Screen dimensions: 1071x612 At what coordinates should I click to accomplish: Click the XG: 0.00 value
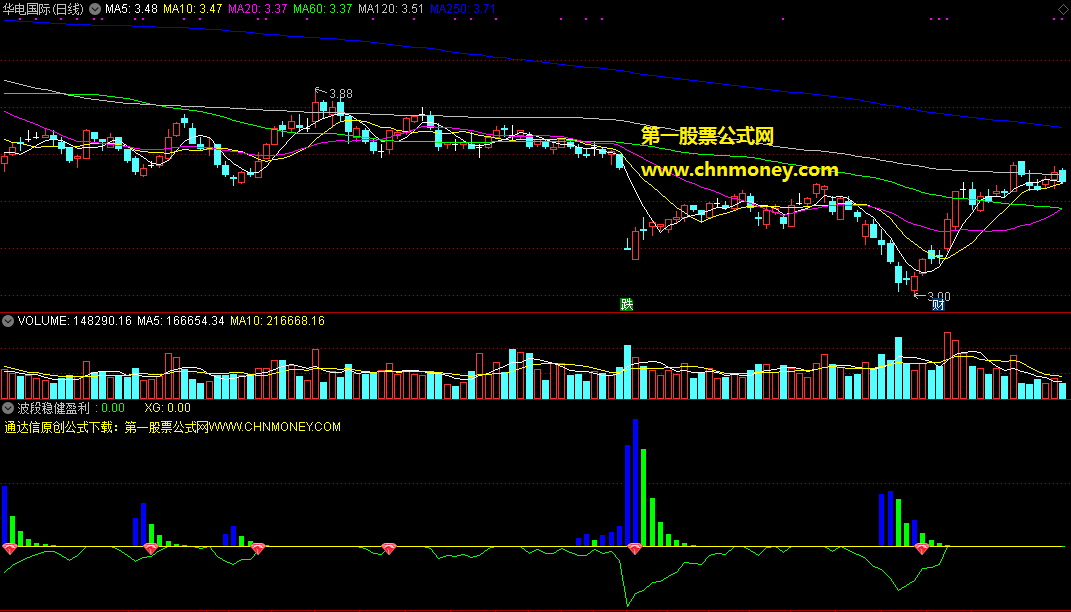[167, 408]
